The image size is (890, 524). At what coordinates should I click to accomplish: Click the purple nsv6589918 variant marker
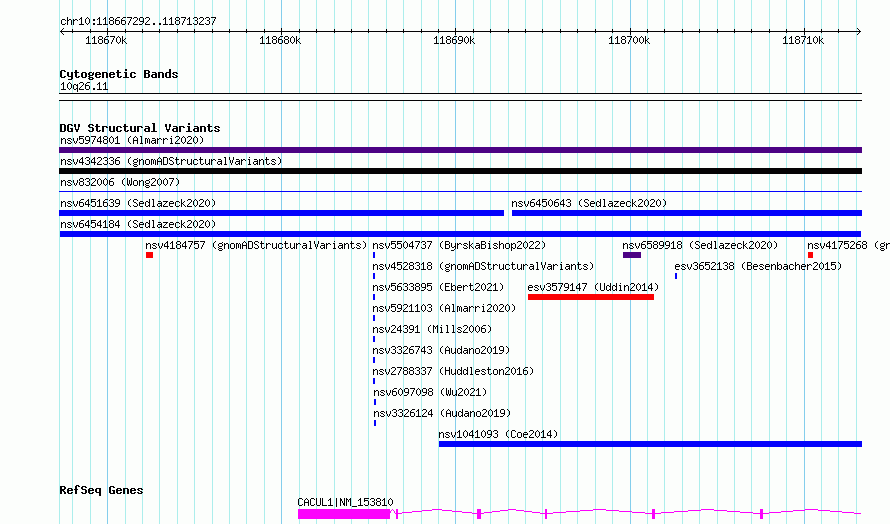632,255
